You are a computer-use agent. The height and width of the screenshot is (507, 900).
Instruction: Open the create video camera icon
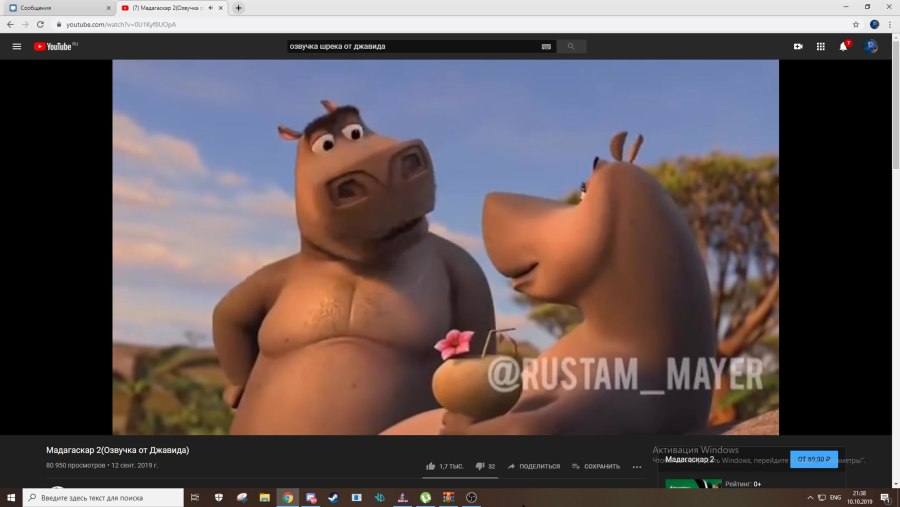pyautogui.click(x=798, y=47)
